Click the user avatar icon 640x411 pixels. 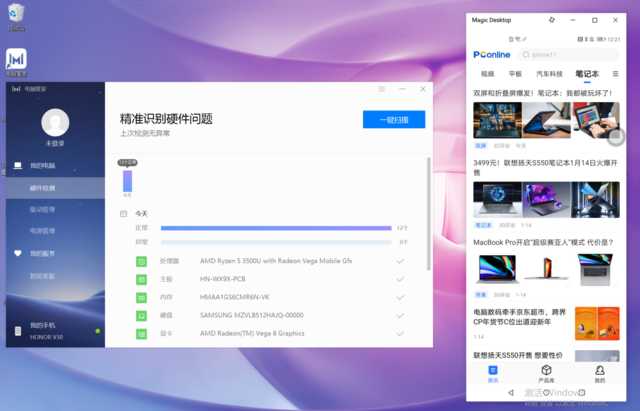54,122
